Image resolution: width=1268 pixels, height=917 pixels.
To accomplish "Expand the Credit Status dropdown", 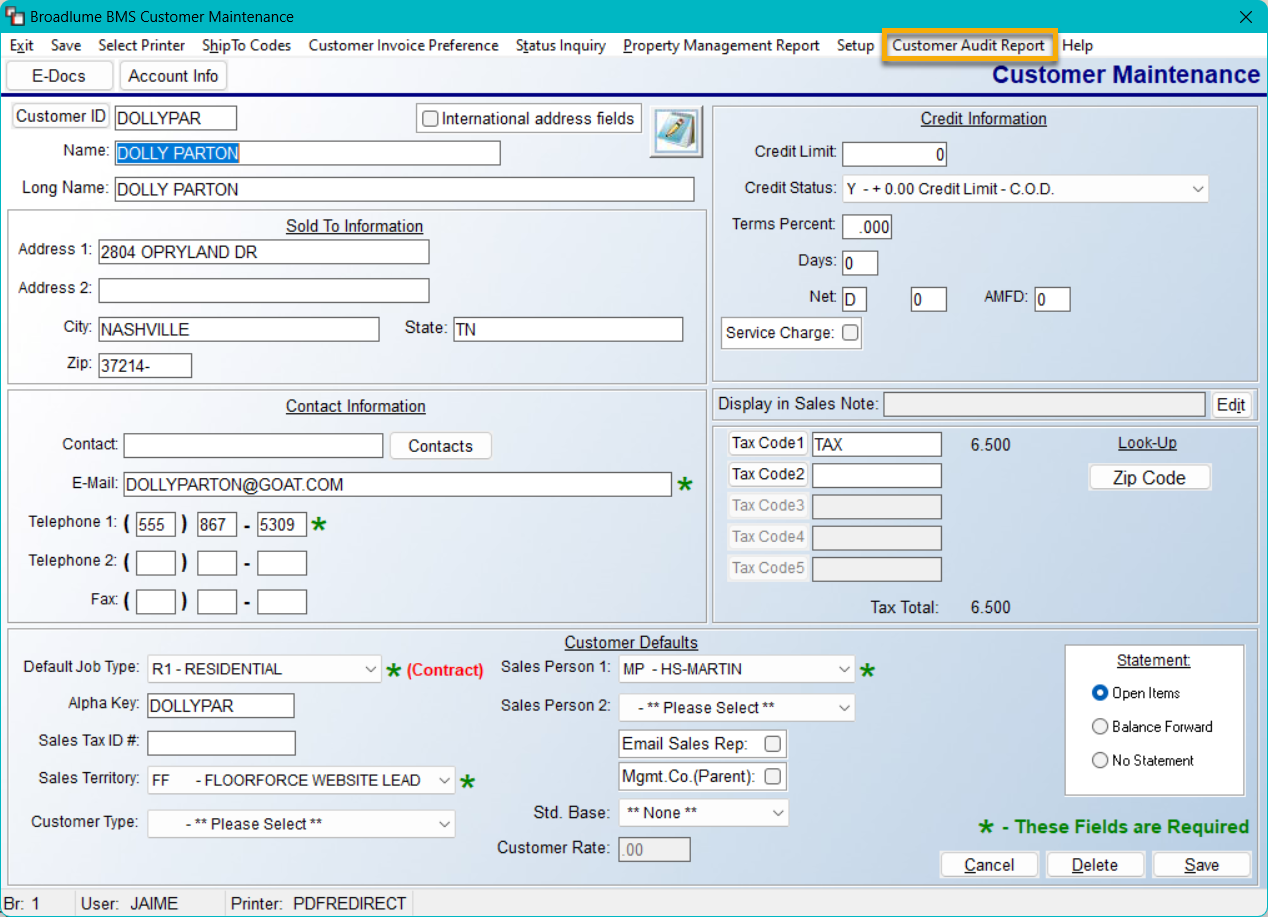I will [1198, 189].
